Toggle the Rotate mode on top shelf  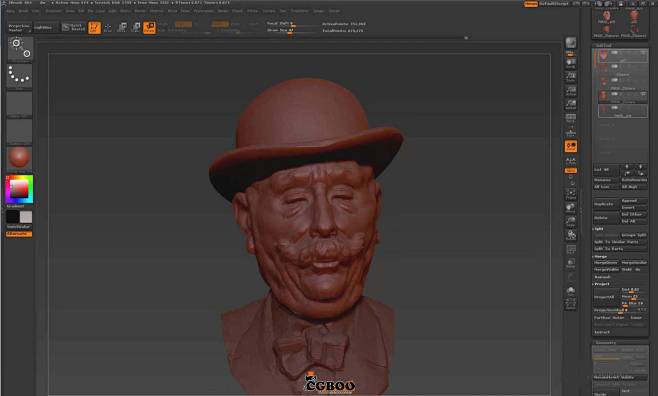[149, 28]
